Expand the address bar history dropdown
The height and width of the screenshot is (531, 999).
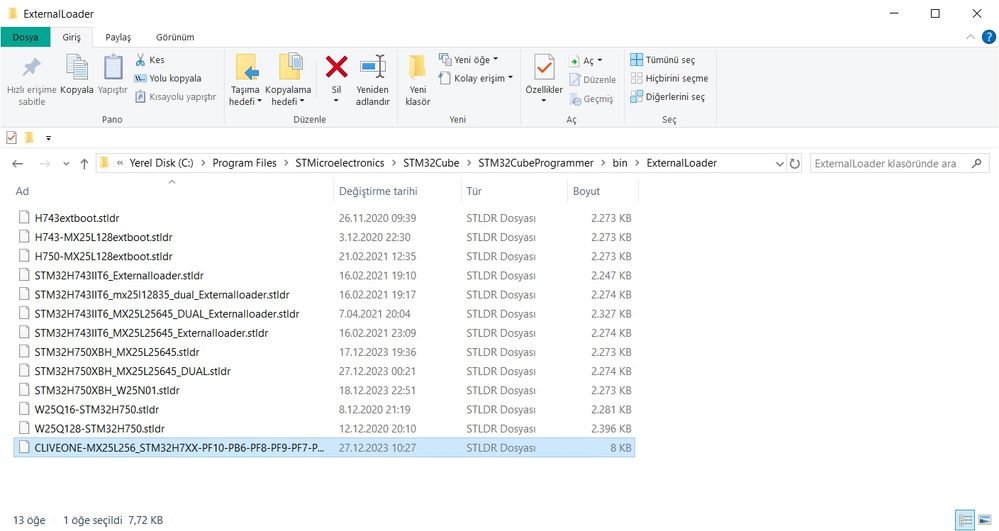point(779,164)
